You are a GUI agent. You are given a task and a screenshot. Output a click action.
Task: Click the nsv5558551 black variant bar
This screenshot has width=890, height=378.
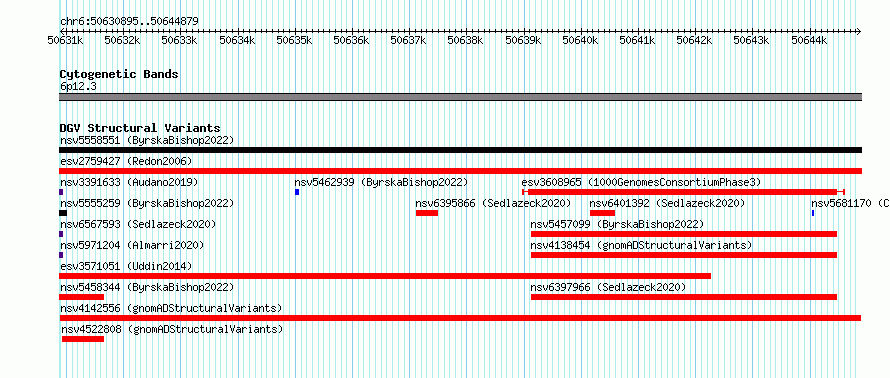tap(460, 150)
